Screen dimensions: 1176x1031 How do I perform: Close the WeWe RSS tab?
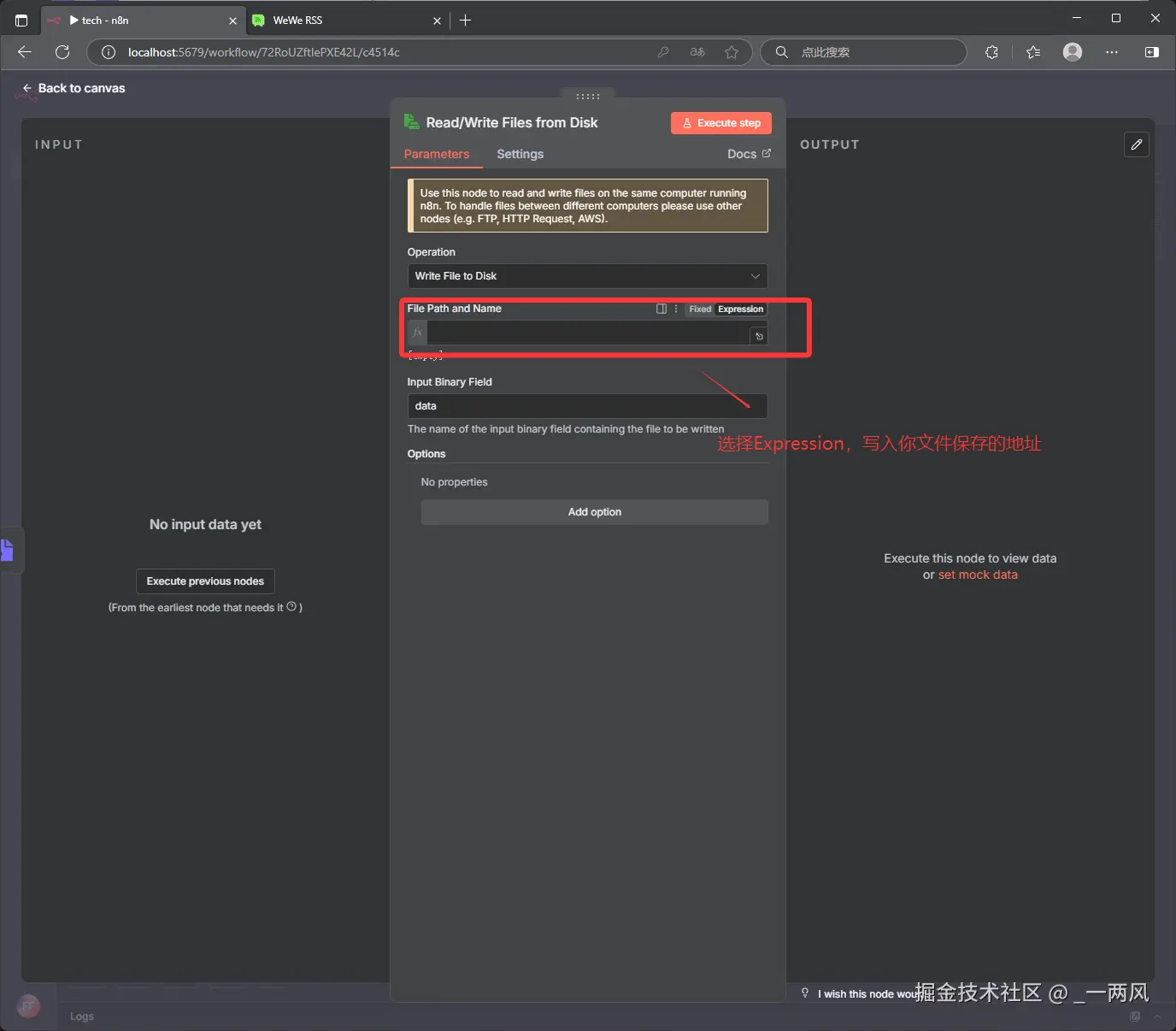(437, 21)
